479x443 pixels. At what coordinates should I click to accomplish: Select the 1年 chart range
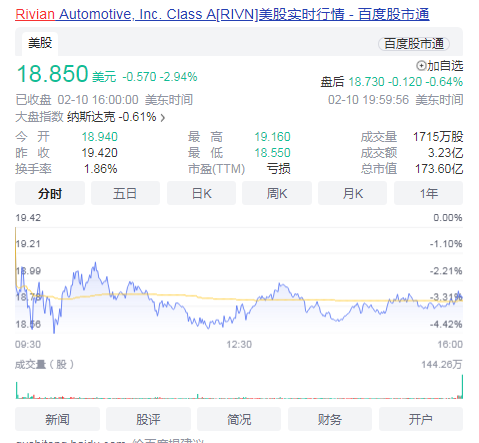click(x=428, y=193)
